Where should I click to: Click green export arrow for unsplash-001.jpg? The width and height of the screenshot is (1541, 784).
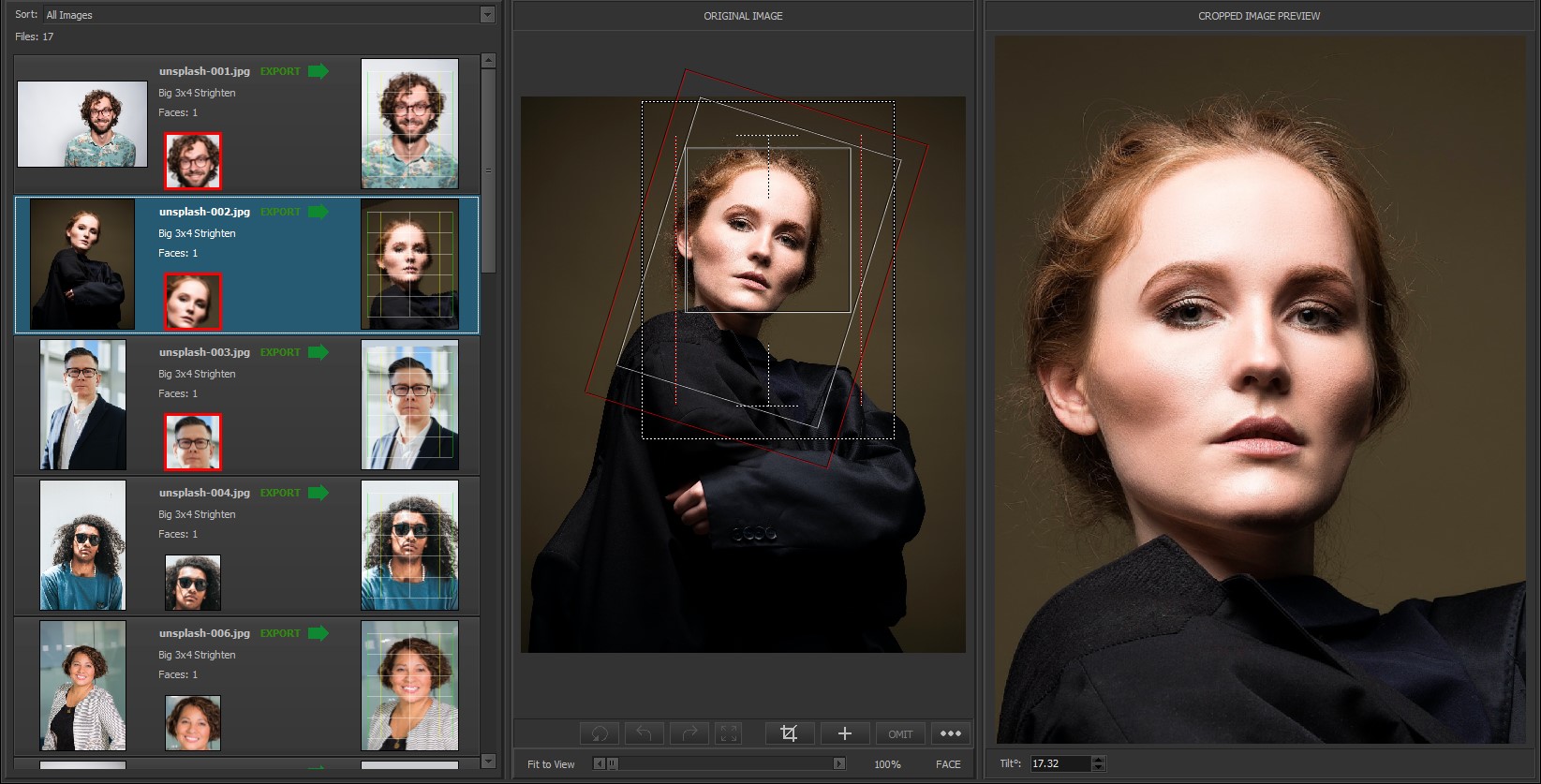319,71
